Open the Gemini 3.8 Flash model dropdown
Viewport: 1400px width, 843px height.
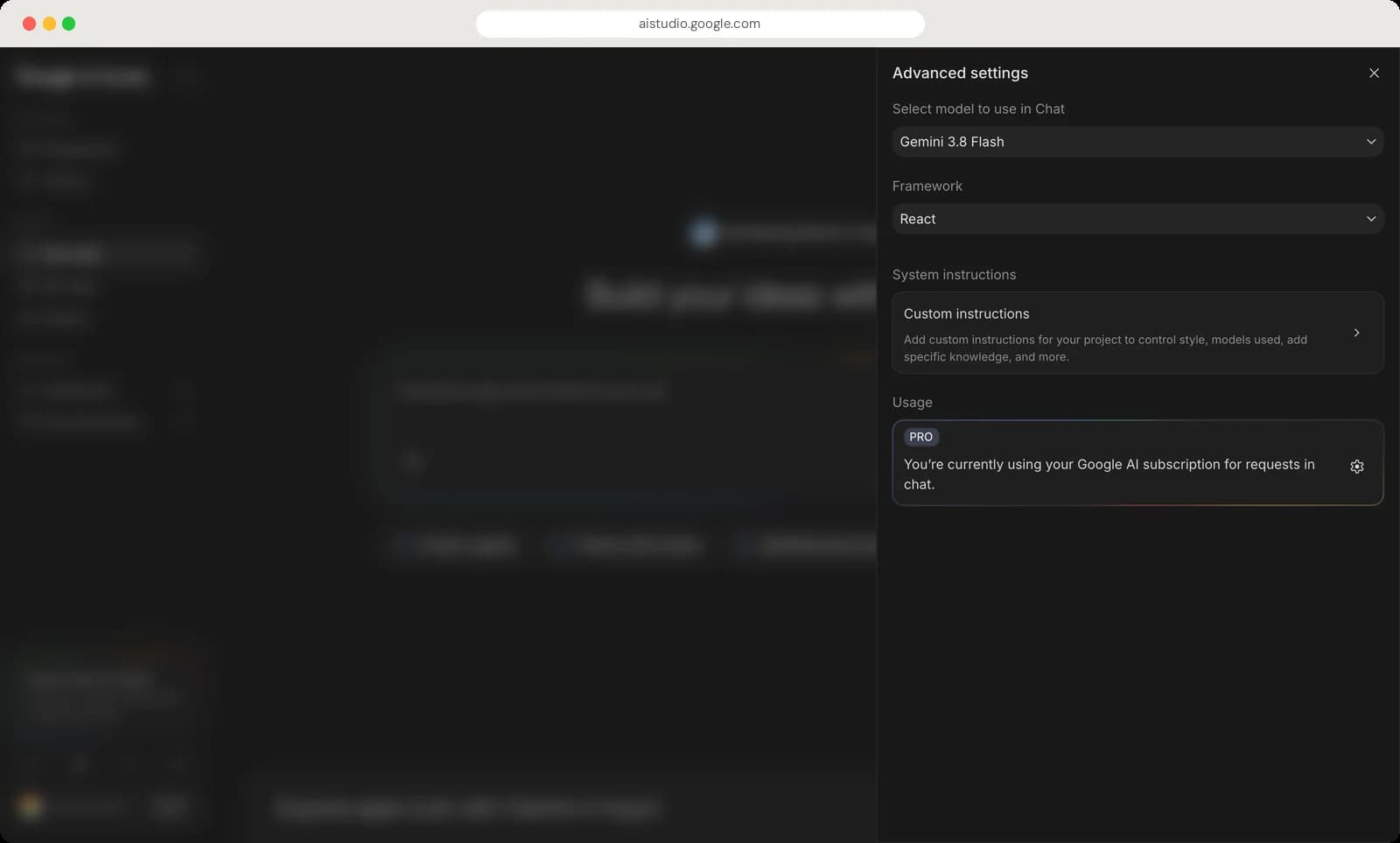1137,142
